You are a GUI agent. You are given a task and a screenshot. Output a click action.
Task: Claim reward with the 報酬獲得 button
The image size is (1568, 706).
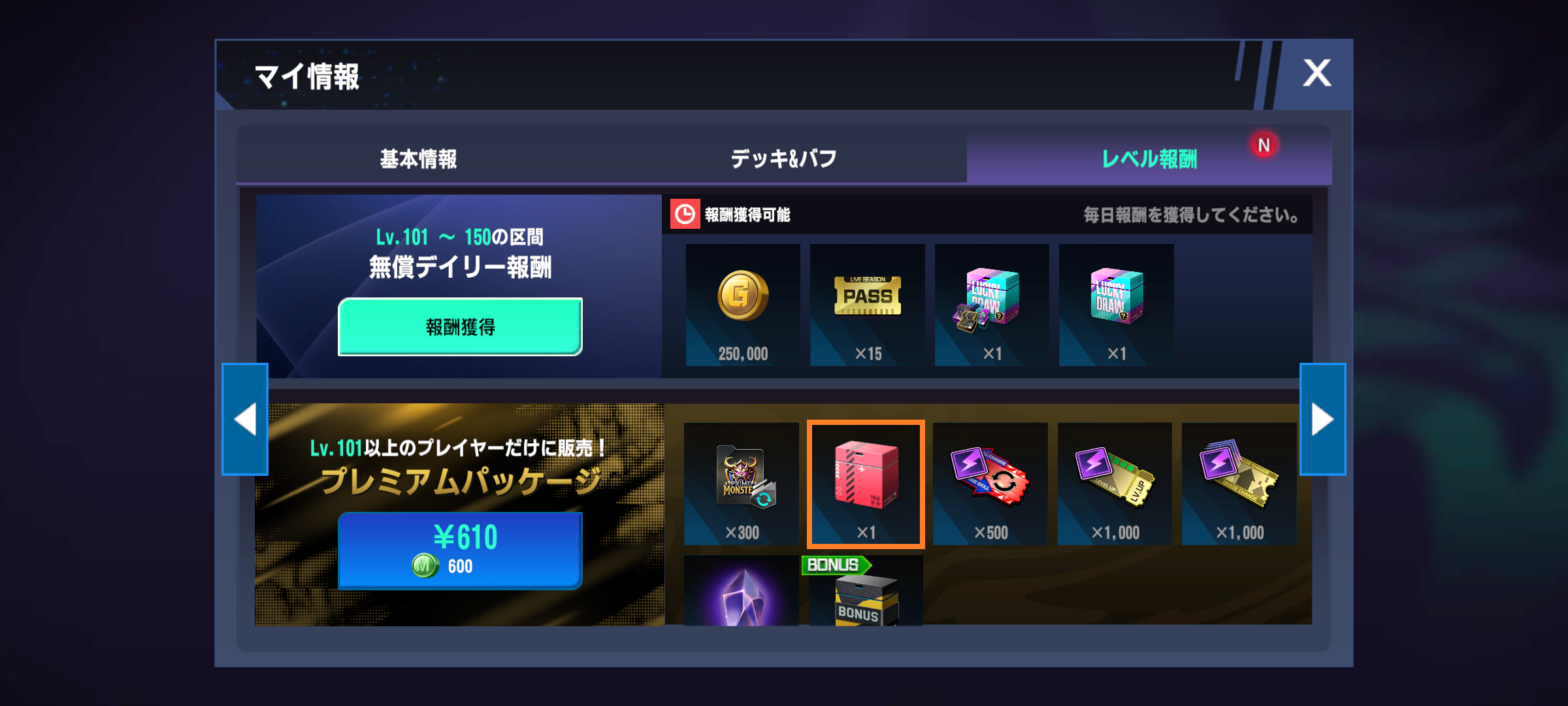coord(460,327)
